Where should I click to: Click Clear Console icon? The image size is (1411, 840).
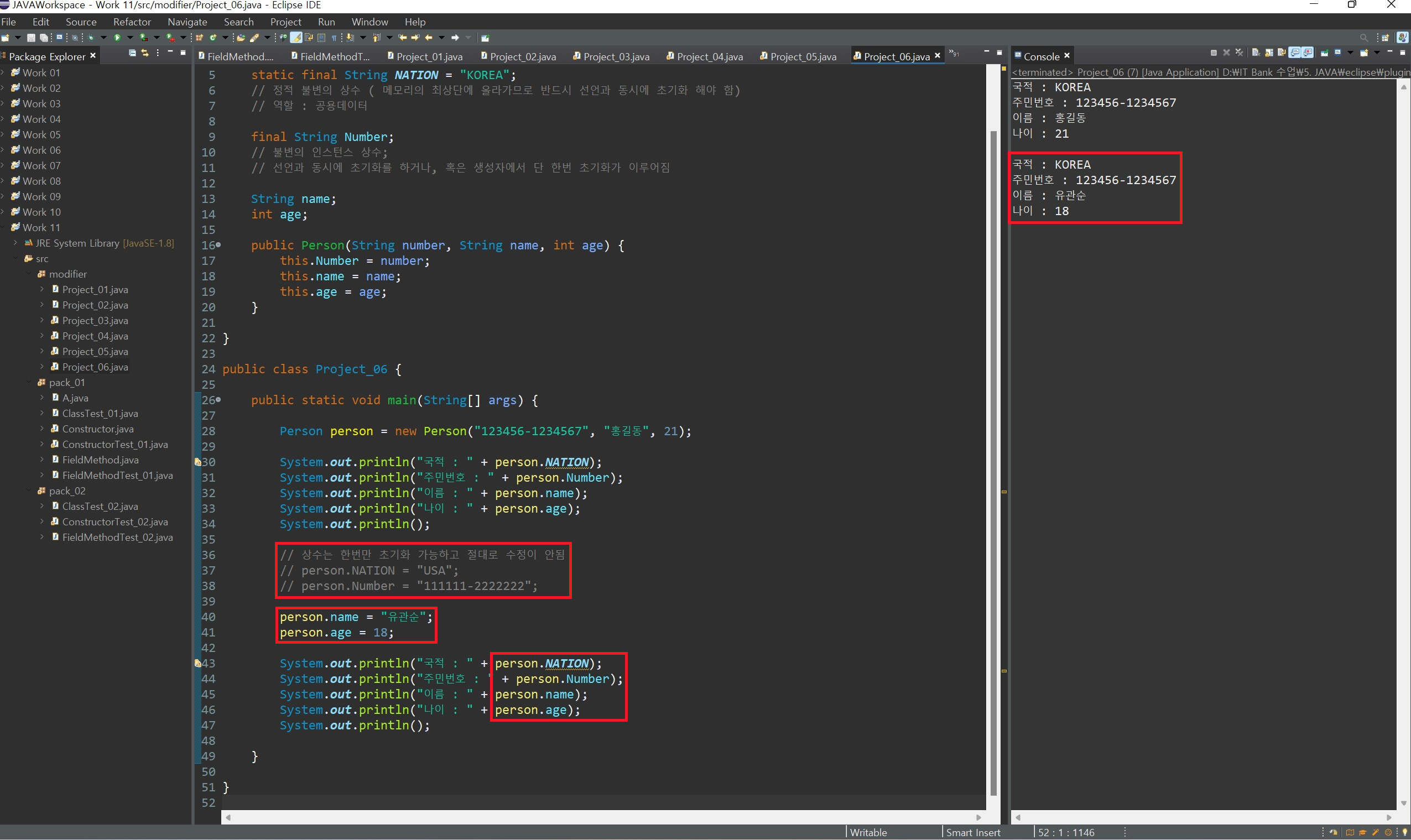point(1256,53)
